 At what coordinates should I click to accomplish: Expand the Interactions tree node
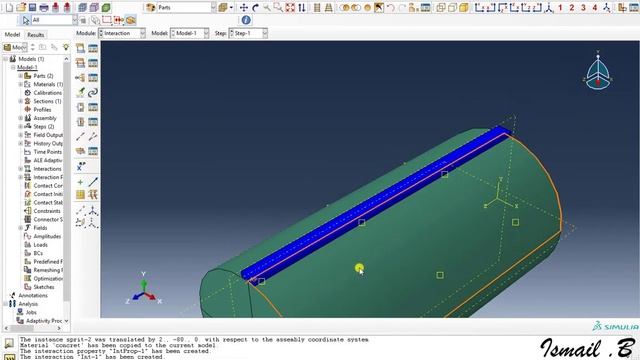[x=20, y=169]
